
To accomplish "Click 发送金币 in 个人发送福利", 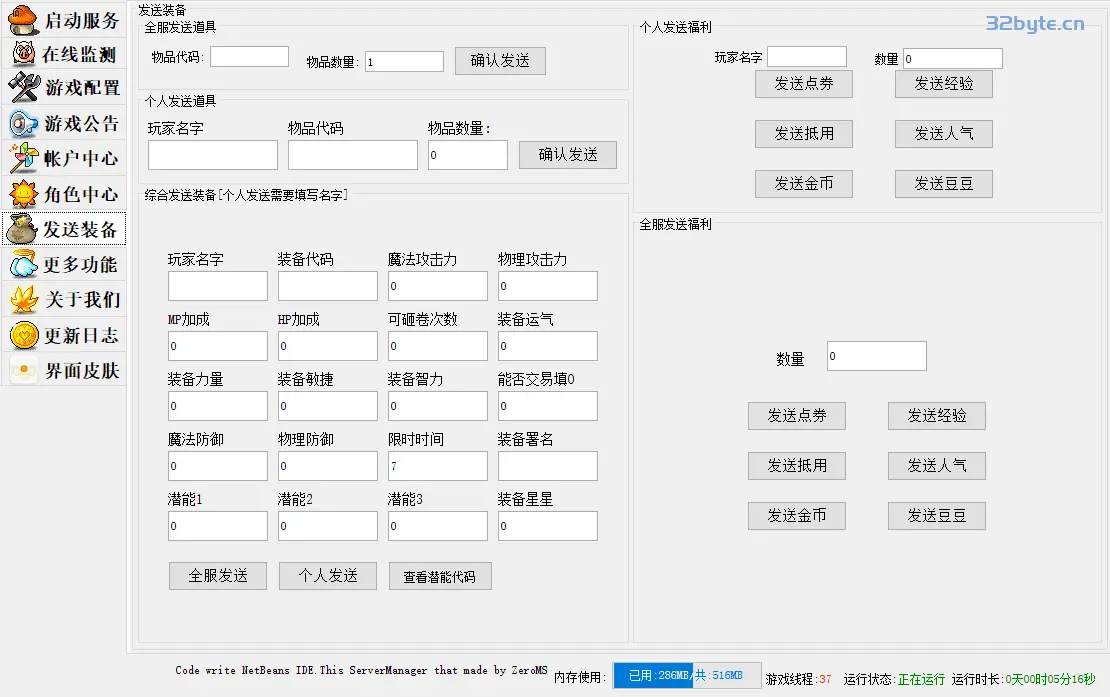I will click(803, 184).
